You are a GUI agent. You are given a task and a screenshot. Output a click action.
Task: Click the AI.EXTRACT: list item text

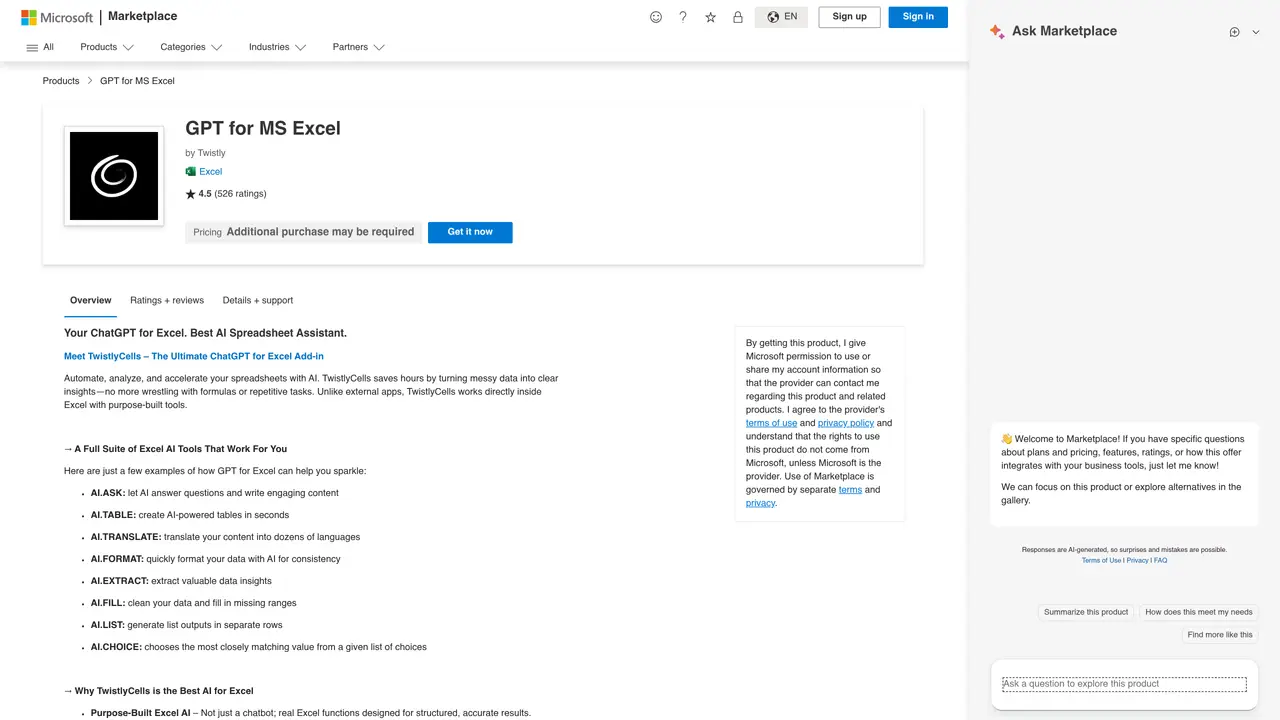click(181, 581)
